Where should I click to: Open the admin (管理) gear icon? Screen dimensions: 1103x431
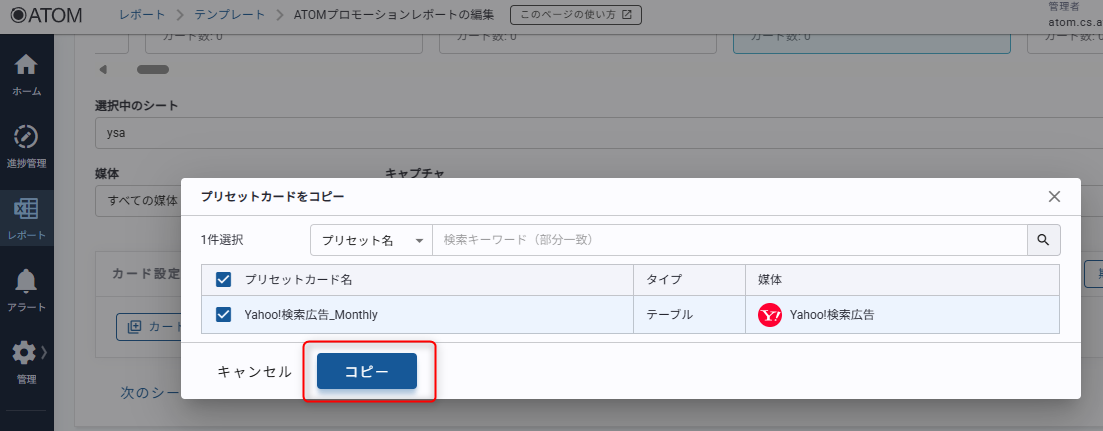[24, 353]
